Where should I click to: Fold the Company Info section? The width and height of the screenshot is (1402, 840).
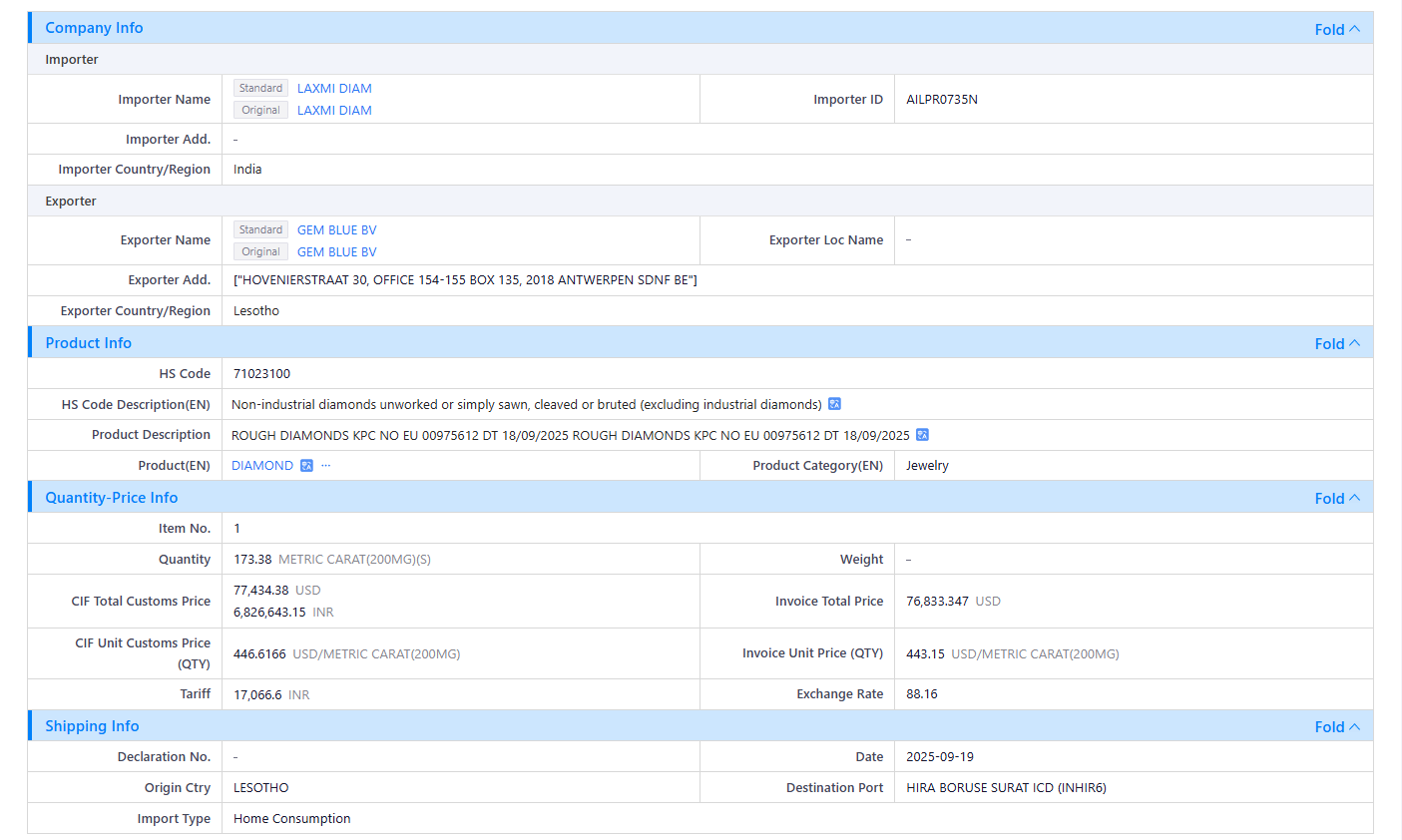pyautogui.click(x=1337, y=29)
